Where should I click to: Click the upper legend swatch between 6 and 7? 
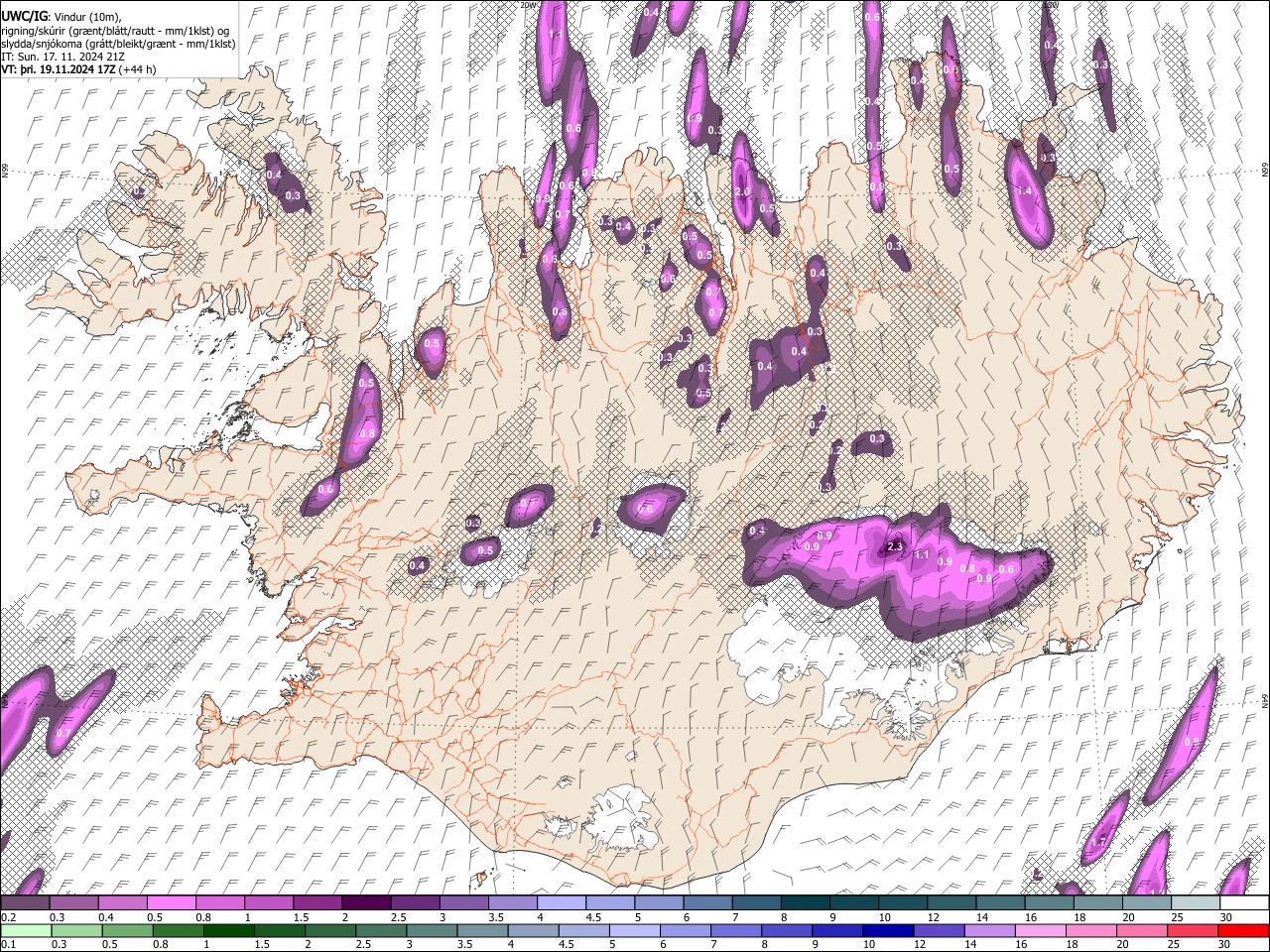[x=708, y=903]
